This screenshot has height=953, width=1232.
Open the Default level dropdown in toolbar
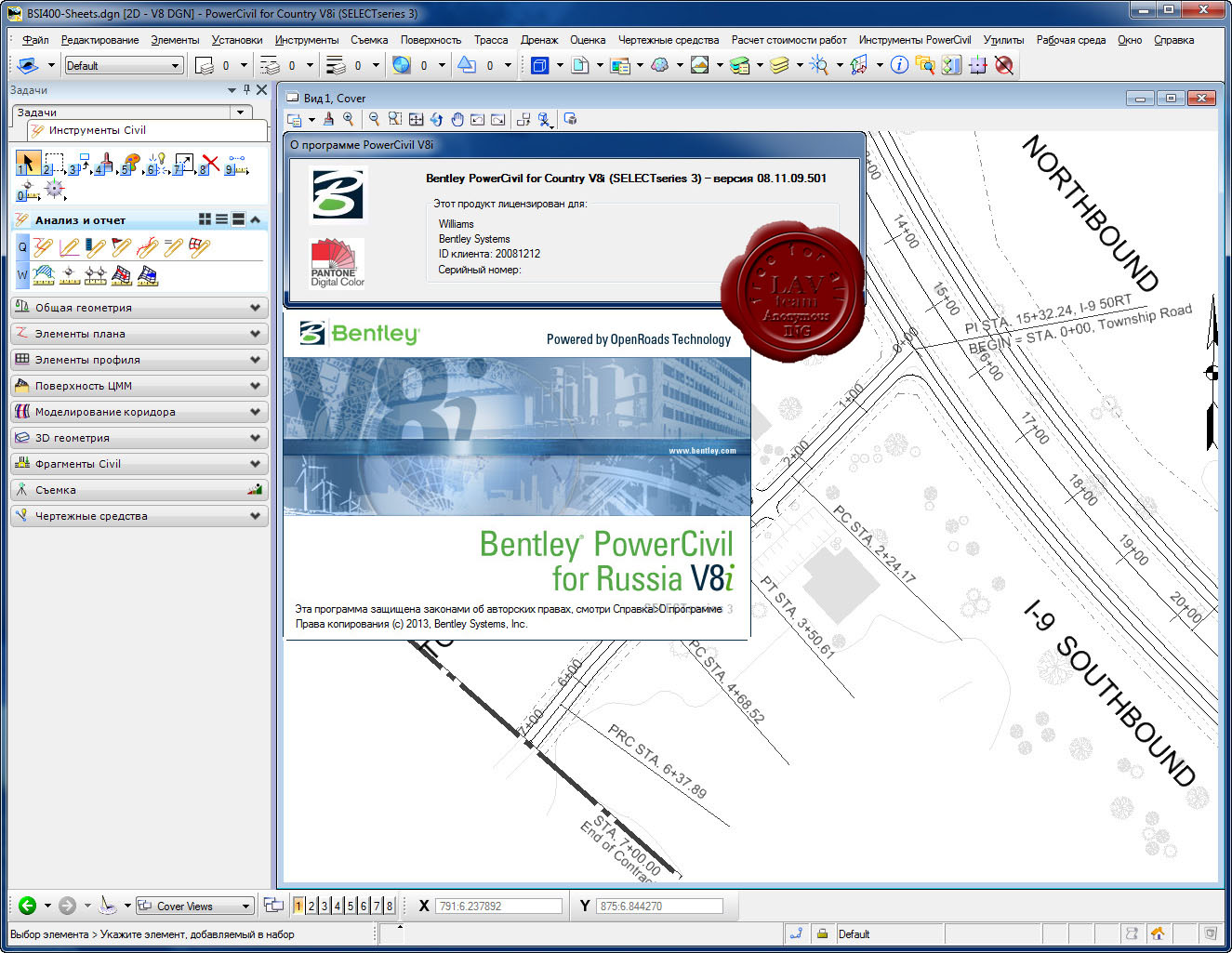(124, 65)
